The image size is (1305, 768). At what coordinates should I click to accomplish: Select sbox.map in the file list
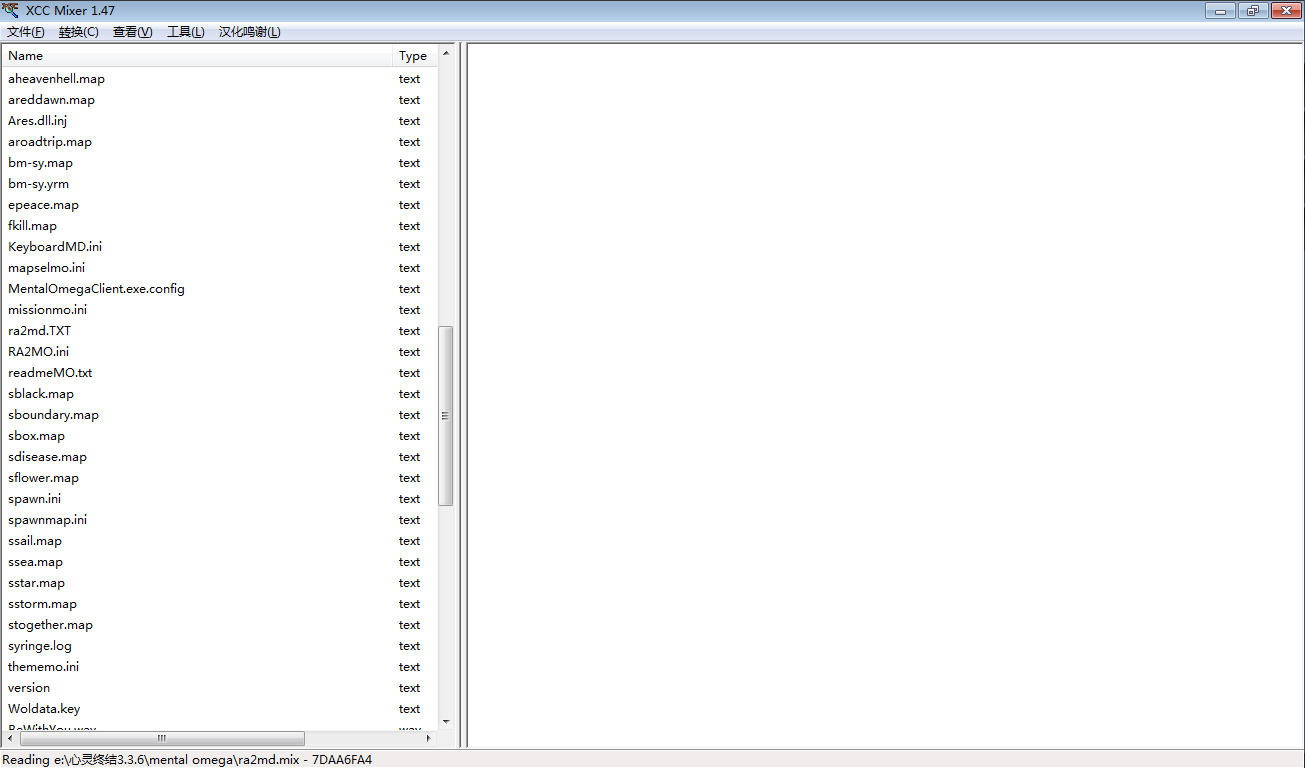coord(36,436)
